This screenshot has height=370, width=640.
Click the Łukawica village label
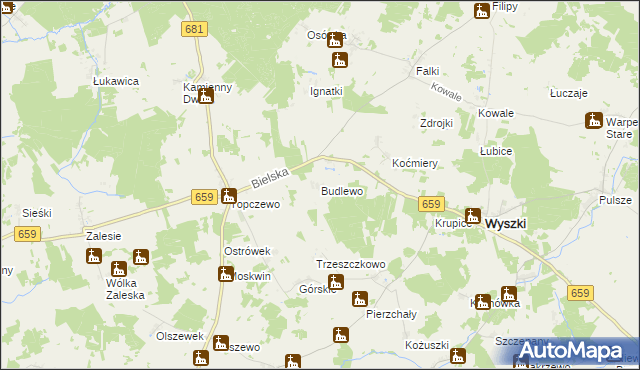pos(116,81)
